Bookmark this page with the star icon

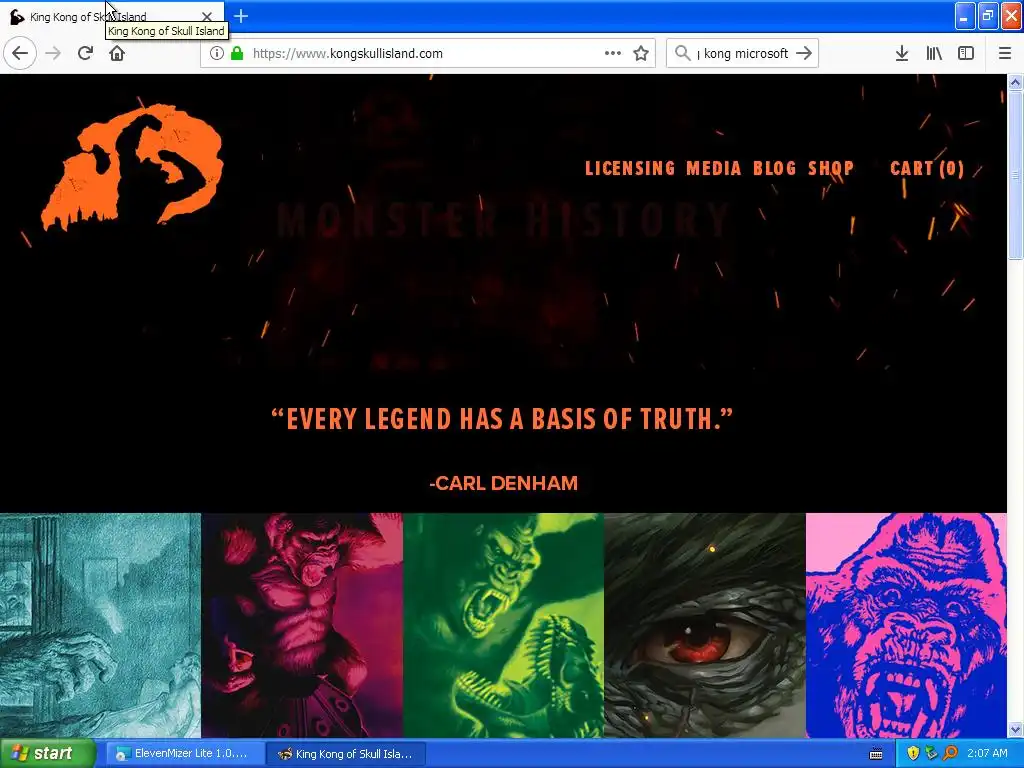click(641, 54)
